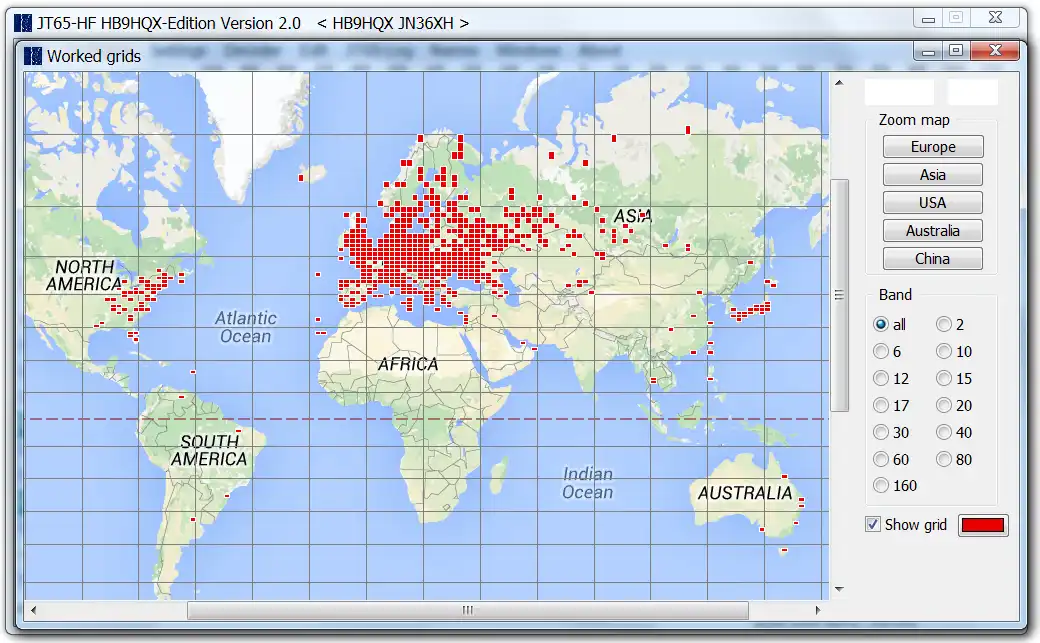Click the AUSTRALIA label on the map
Image resolution: width=1040 pixels, height=643 pixels.
pyautogui.click(x=745, y=493)
